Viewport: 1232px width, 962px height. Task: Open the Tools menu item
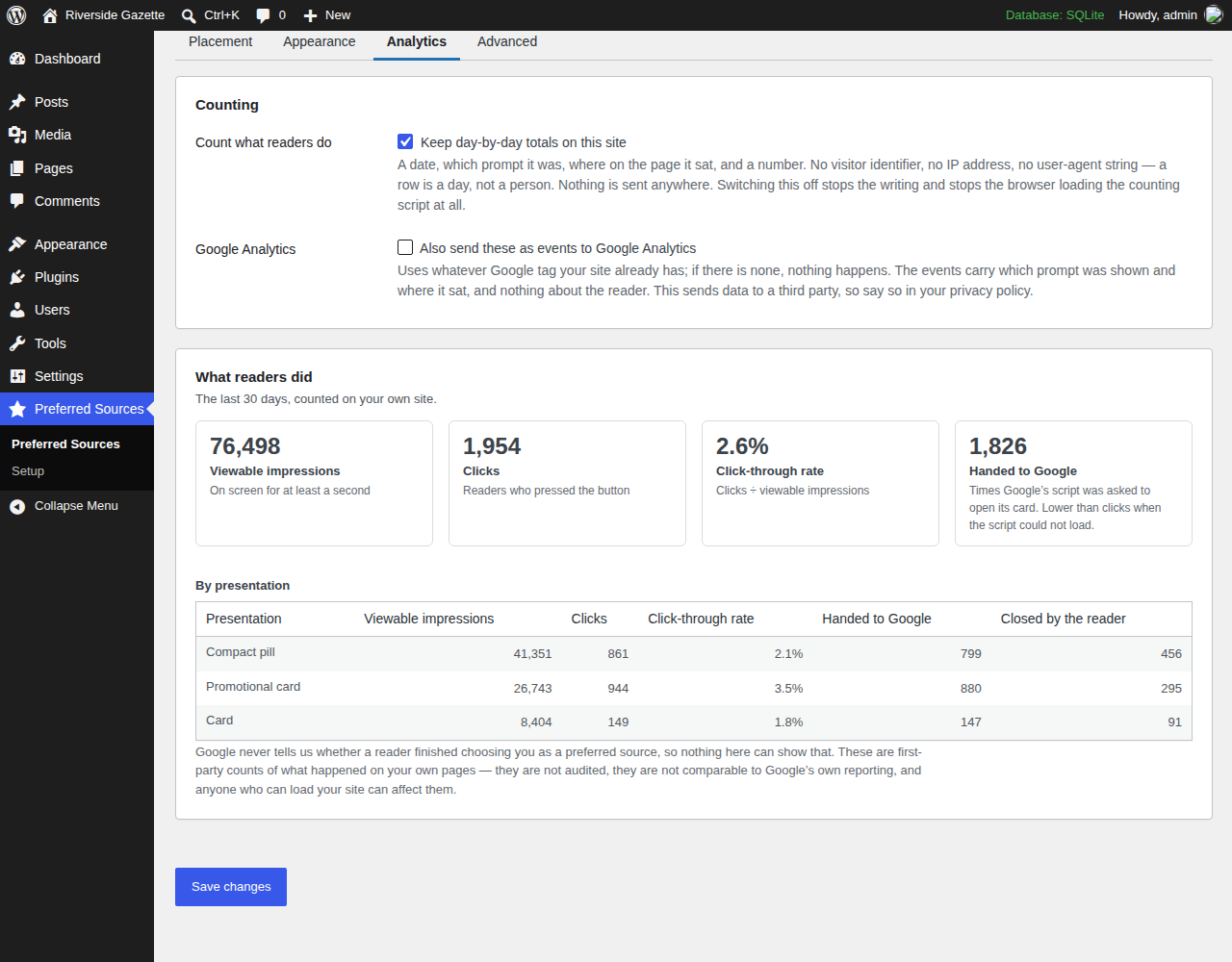click(77, 343)
